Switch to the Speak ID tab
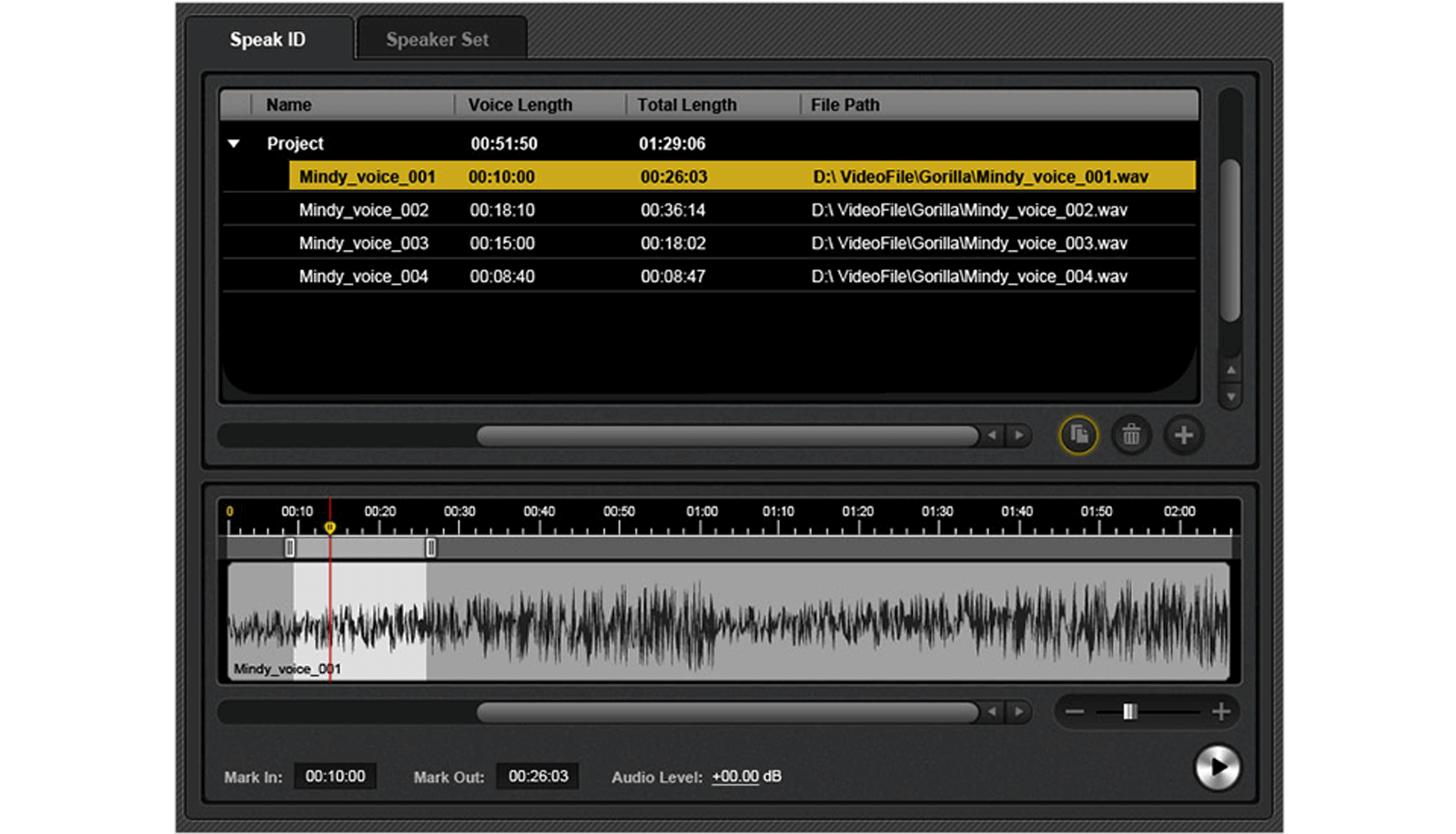Viewport: 1456px width, 834px height. pos(268,40)
